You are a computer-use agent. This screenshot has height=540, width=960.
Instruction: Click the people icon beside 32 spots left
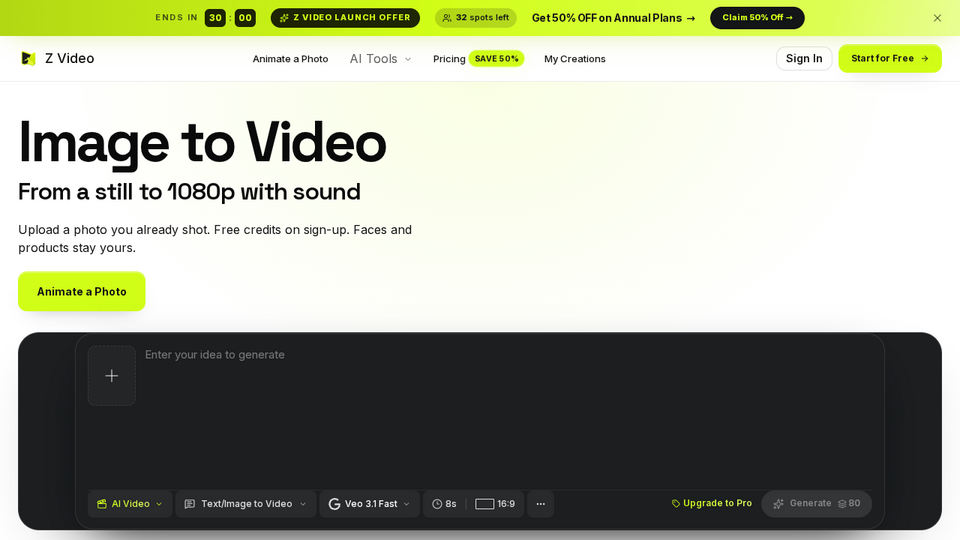click(x=447, y=18)
